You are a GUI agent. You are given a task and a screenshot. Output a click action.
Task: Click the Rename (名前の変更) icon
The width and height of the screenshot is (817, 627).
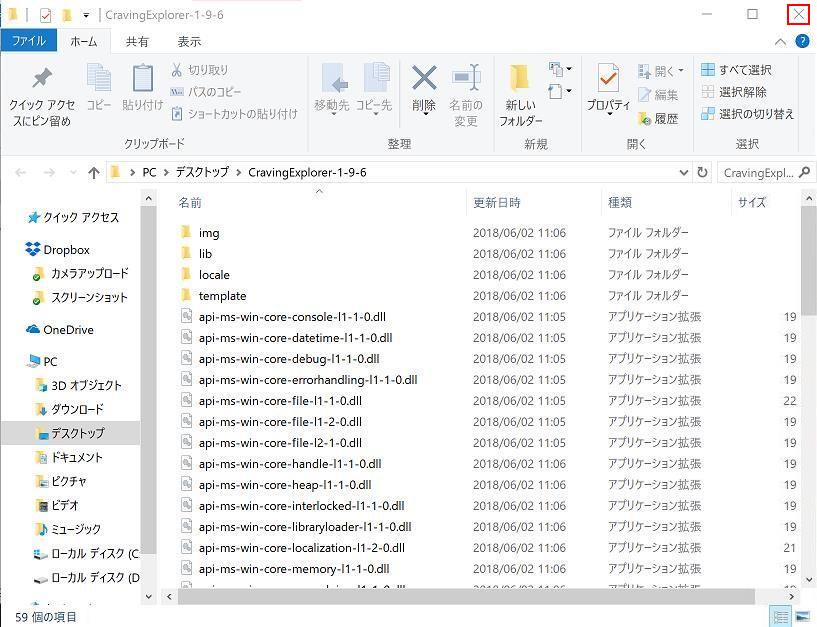(x=466, y=95)
